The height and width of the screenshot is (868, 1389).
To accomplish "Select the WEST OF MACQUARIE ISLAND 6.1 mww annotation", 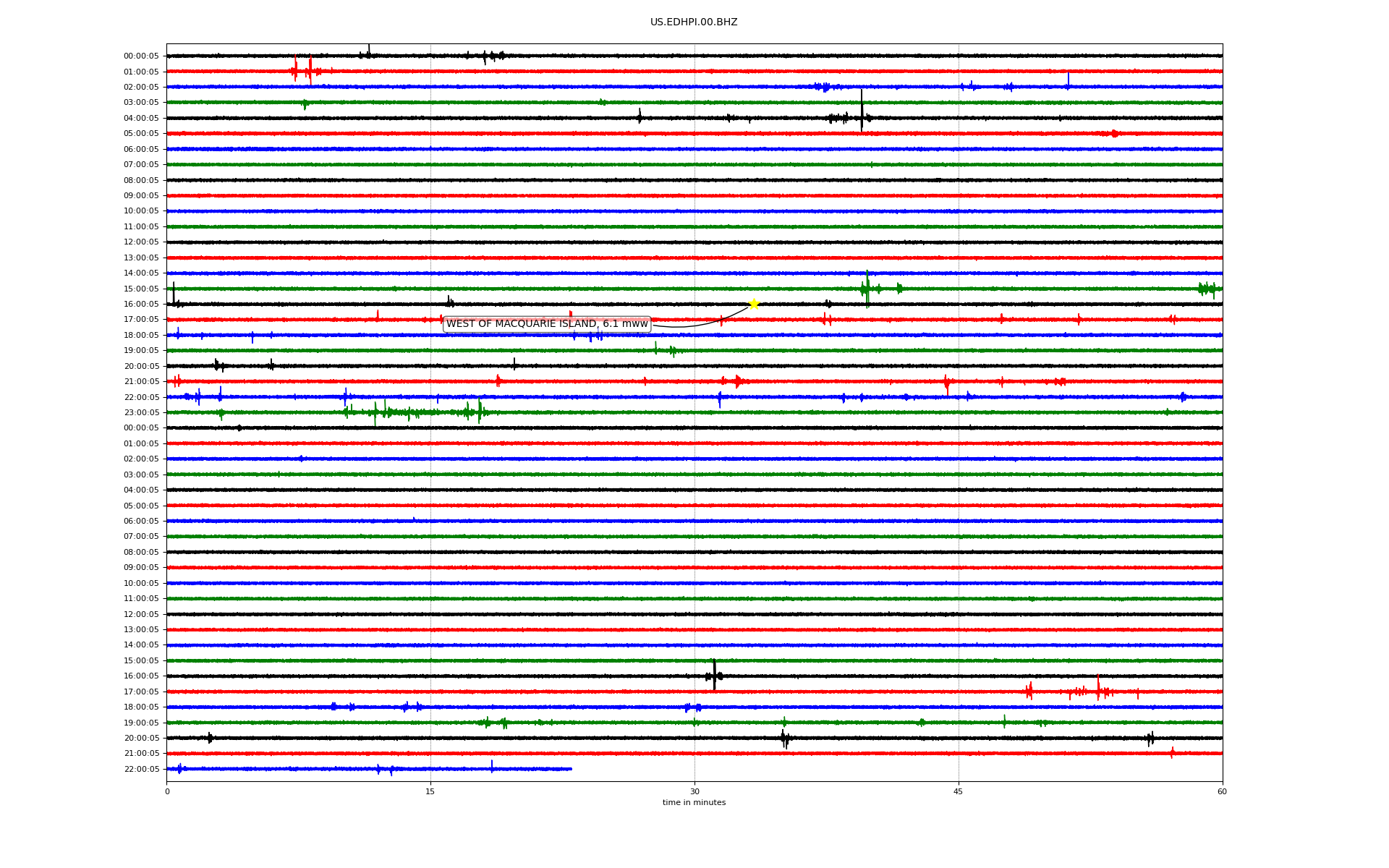I will point(547,324).
